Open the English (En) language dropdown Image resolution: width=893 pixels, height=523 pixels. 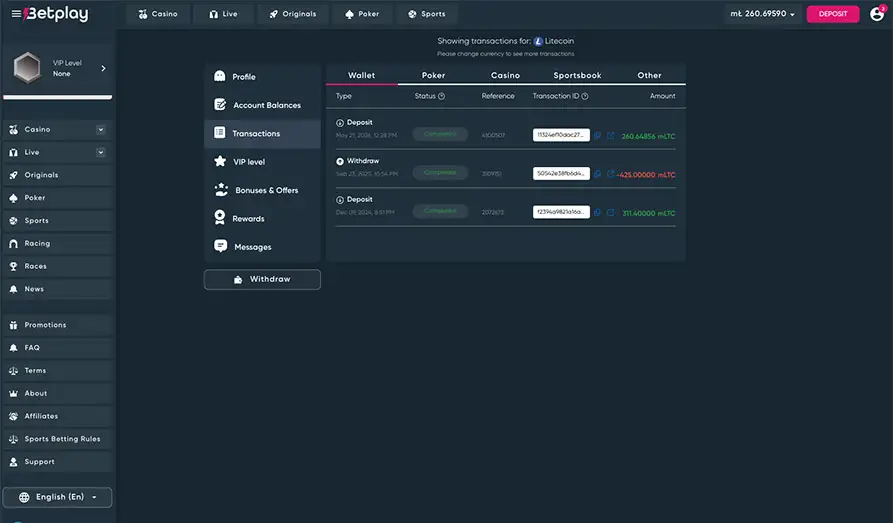[58, 497]
